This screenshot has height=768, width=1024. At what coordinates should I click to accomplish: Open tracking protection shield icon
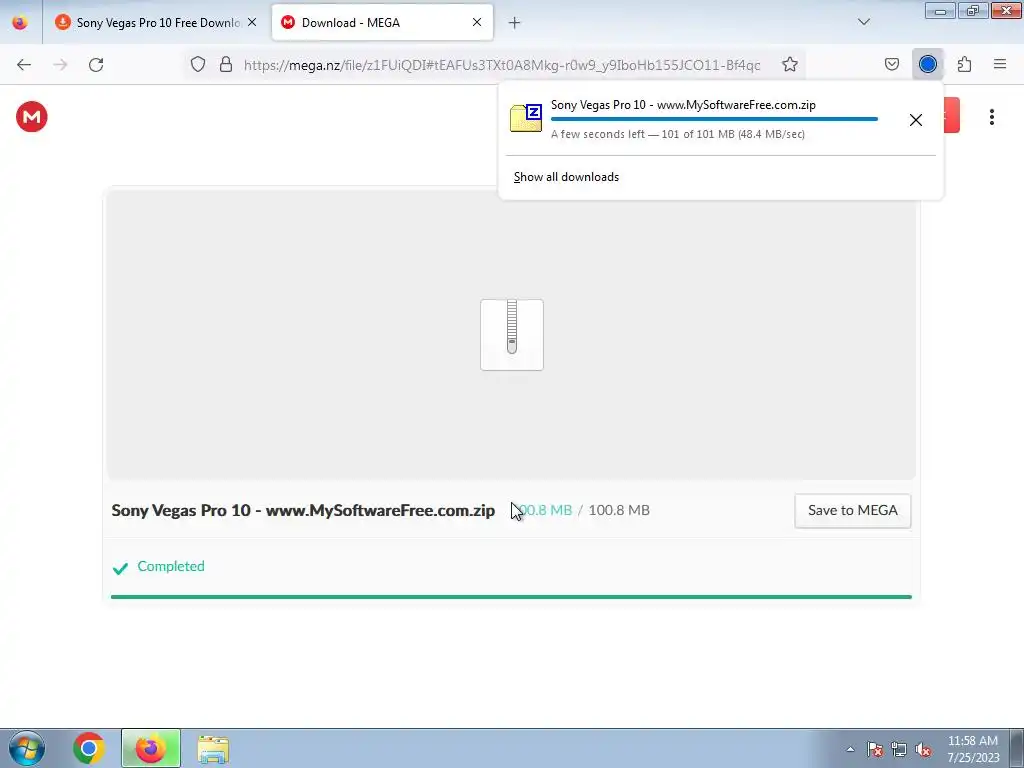198,64
